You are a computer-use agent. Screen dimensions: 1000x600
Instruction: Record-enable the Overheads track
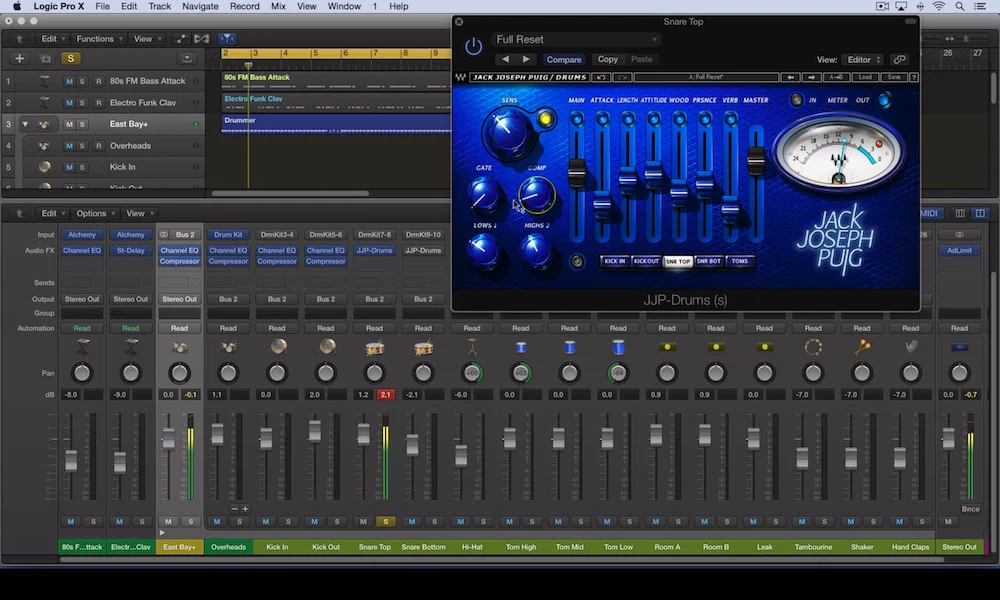point(99,146)
